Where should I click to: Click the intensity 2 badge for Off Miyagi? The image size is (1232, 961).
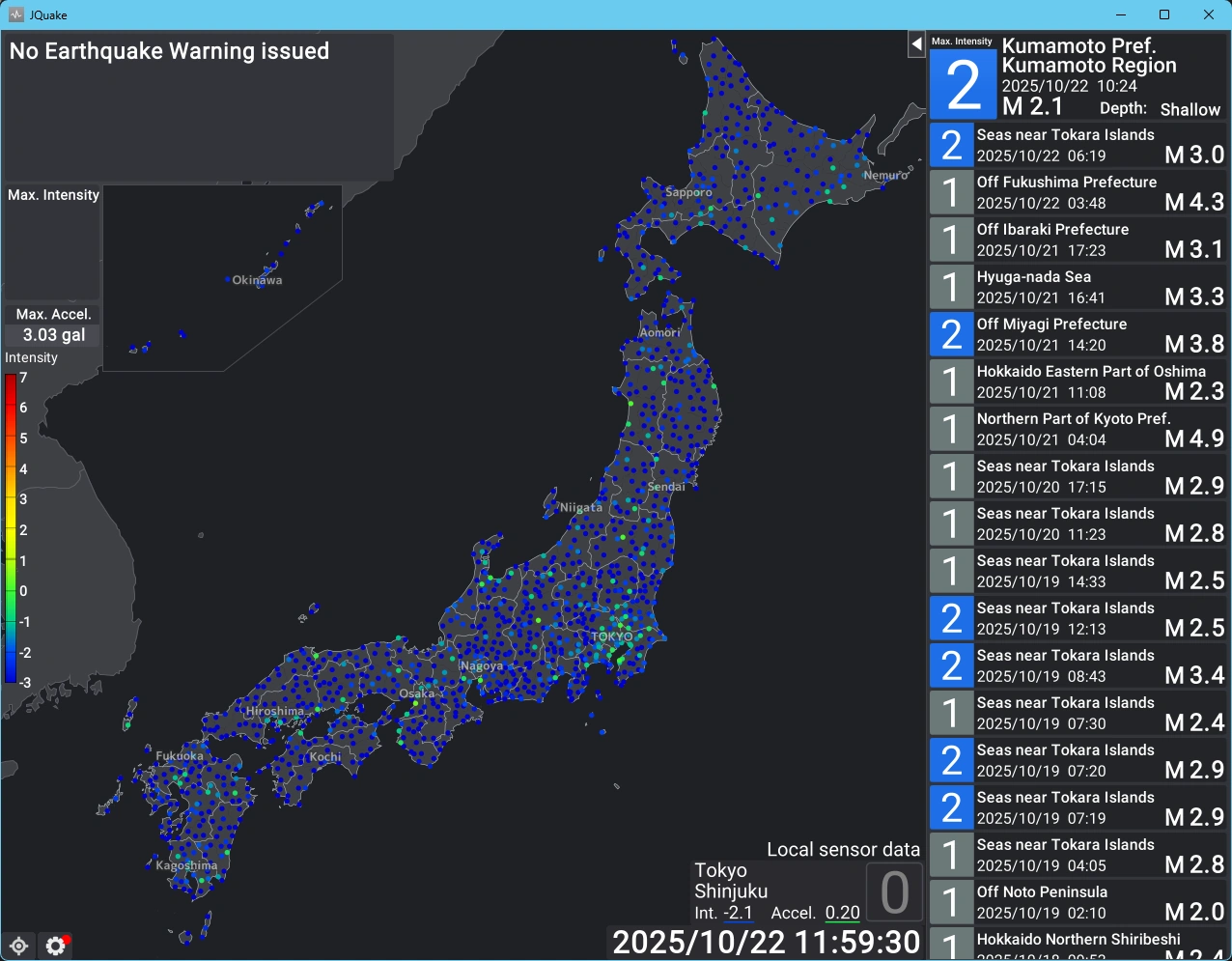(951, 334)
